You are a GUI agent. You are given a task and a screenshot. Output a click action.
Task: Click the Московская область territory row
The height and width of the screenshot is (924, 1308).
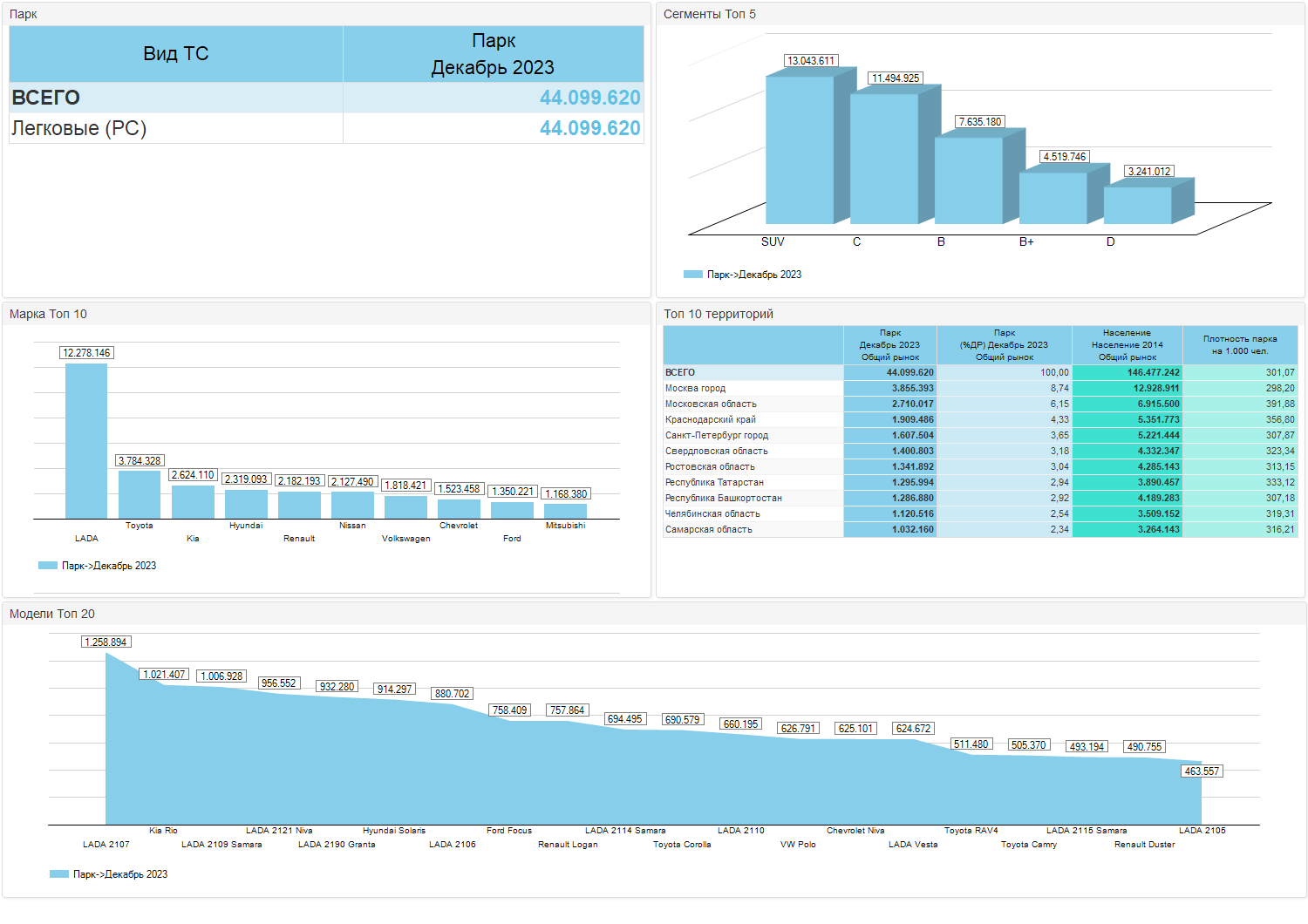980,404
